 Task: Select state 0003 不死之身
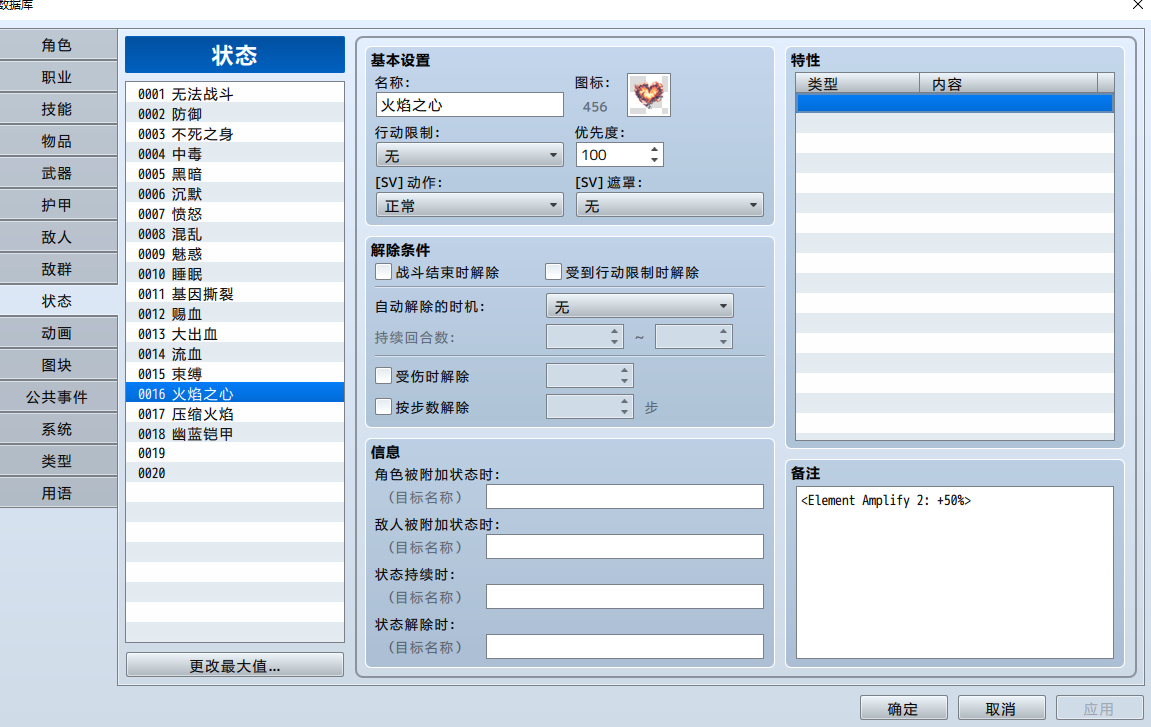pos(234,134)
